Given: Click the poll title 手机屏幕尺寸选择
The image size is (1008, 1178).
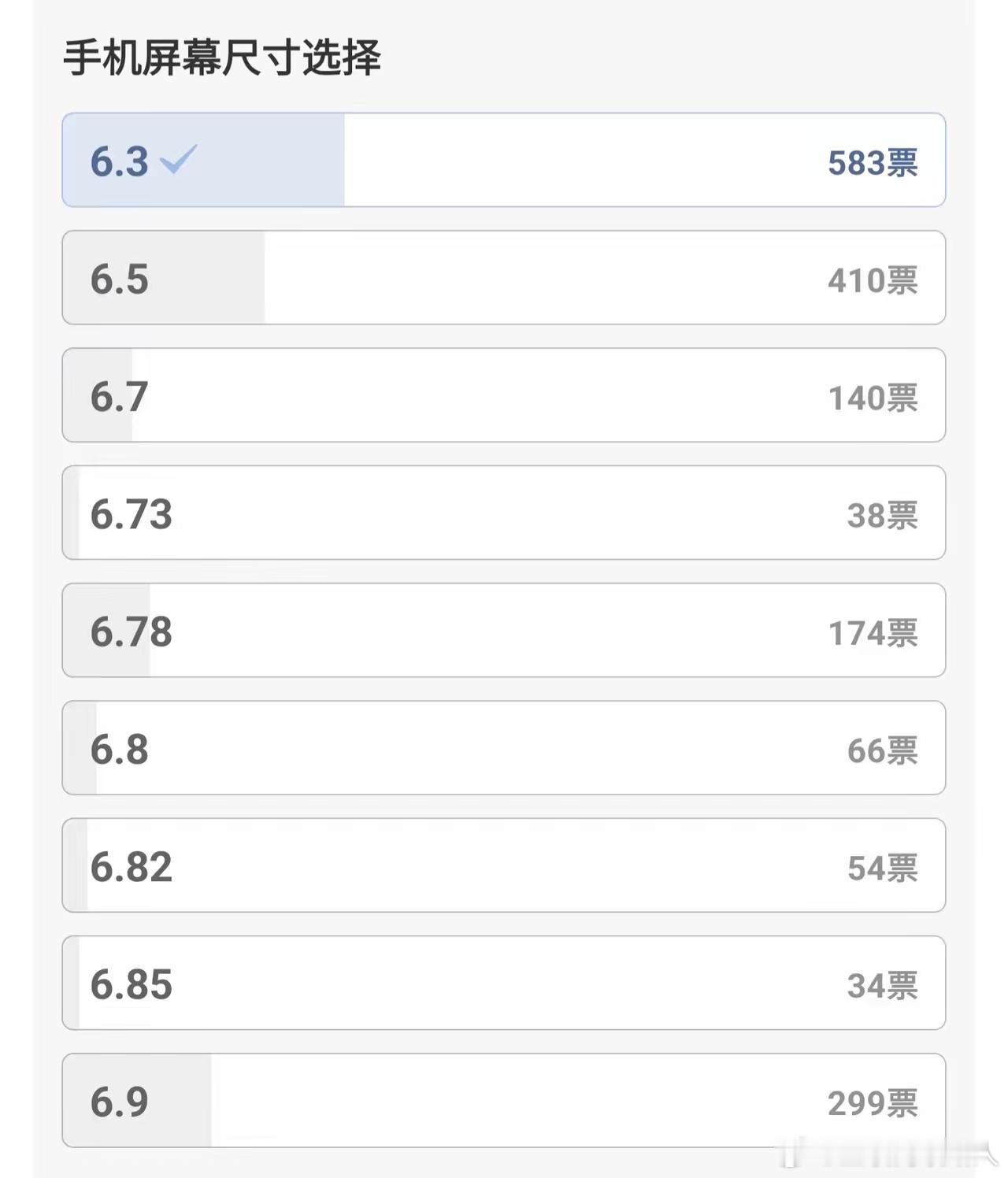Looking at the screenshot, I should 222,57.
